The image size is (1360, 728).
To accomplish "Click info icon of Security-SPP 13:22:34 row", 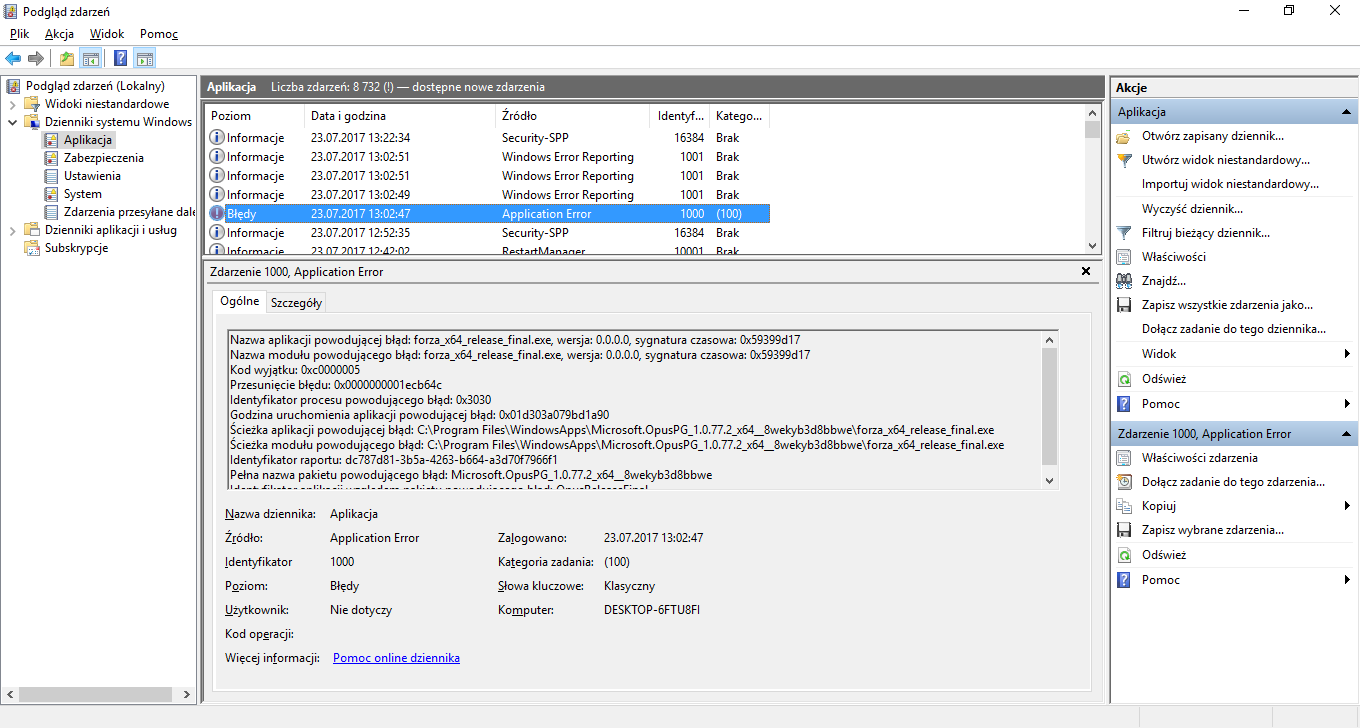I will [x=217, y=137].
